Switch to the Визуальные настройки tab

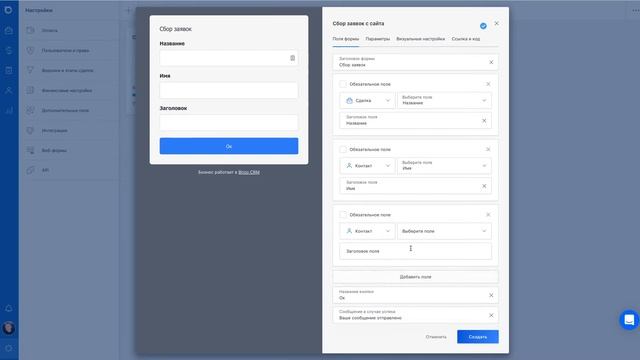tap(420, 39)
